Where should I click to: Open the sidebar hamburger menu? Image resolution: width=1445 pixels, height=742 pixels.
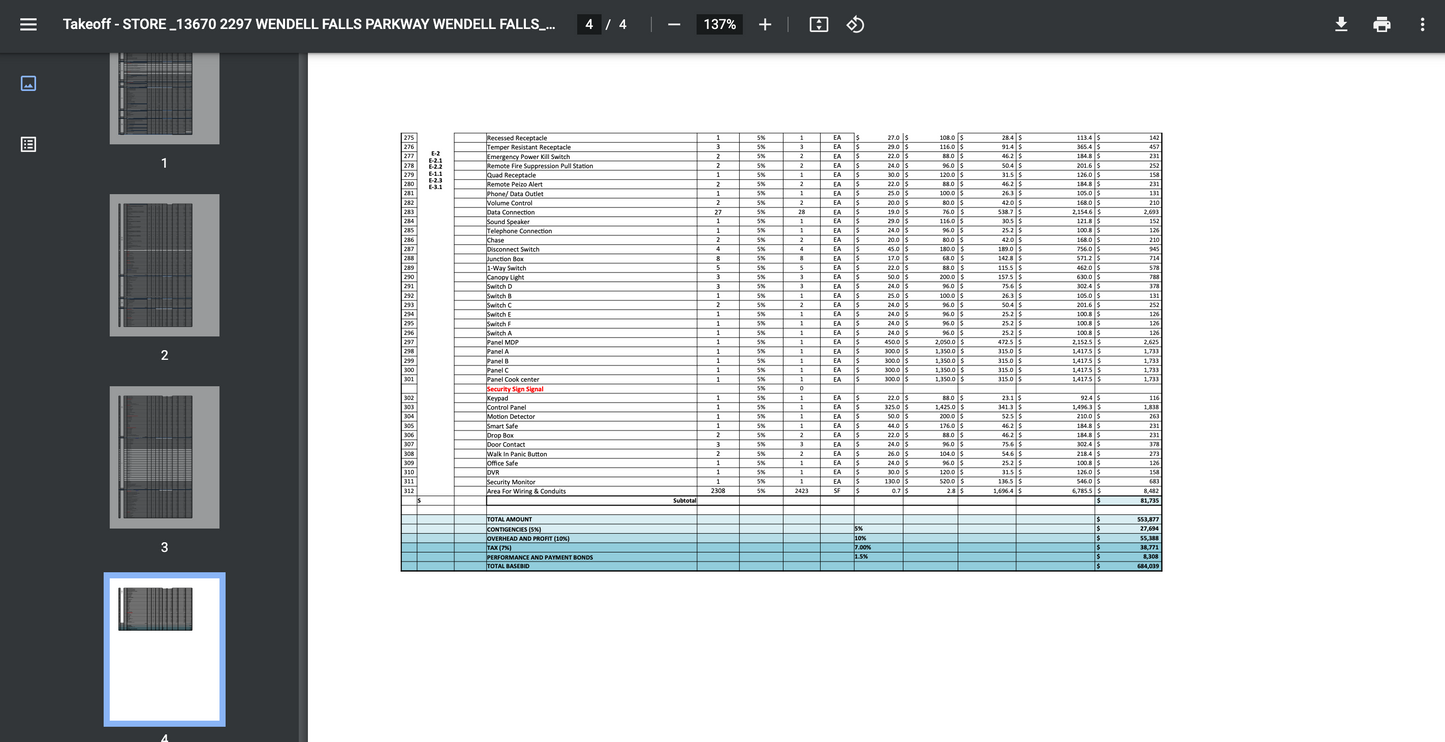point(28,24)
